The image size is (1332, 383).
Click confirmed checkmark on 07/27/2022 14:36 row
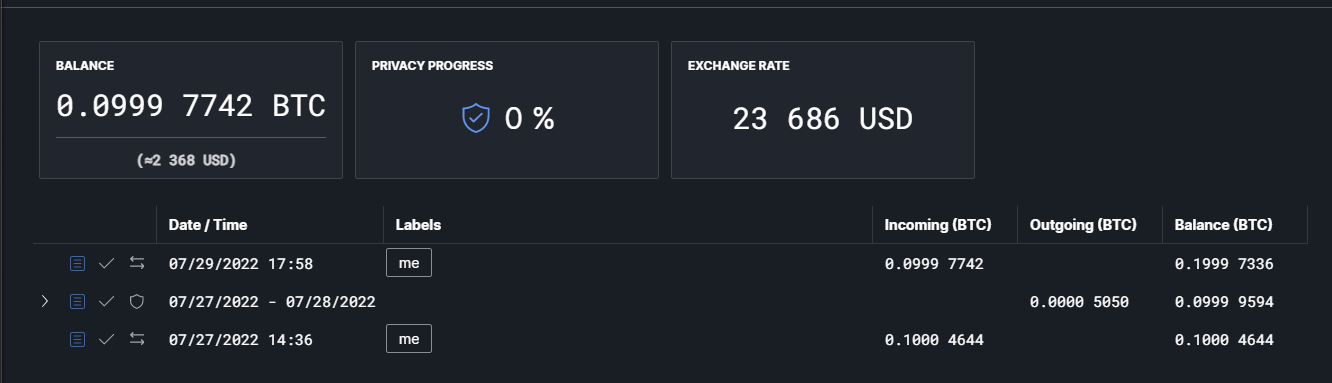coord(107,339)
